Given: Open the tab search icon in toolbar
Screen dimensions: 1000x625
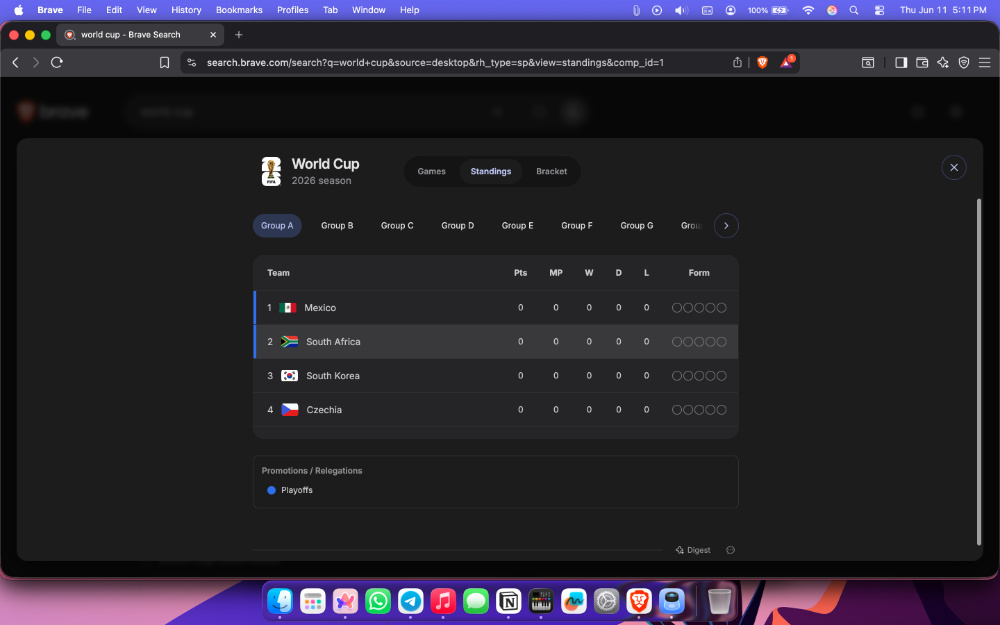Looking at the screenshot, I should coord(868,62).
